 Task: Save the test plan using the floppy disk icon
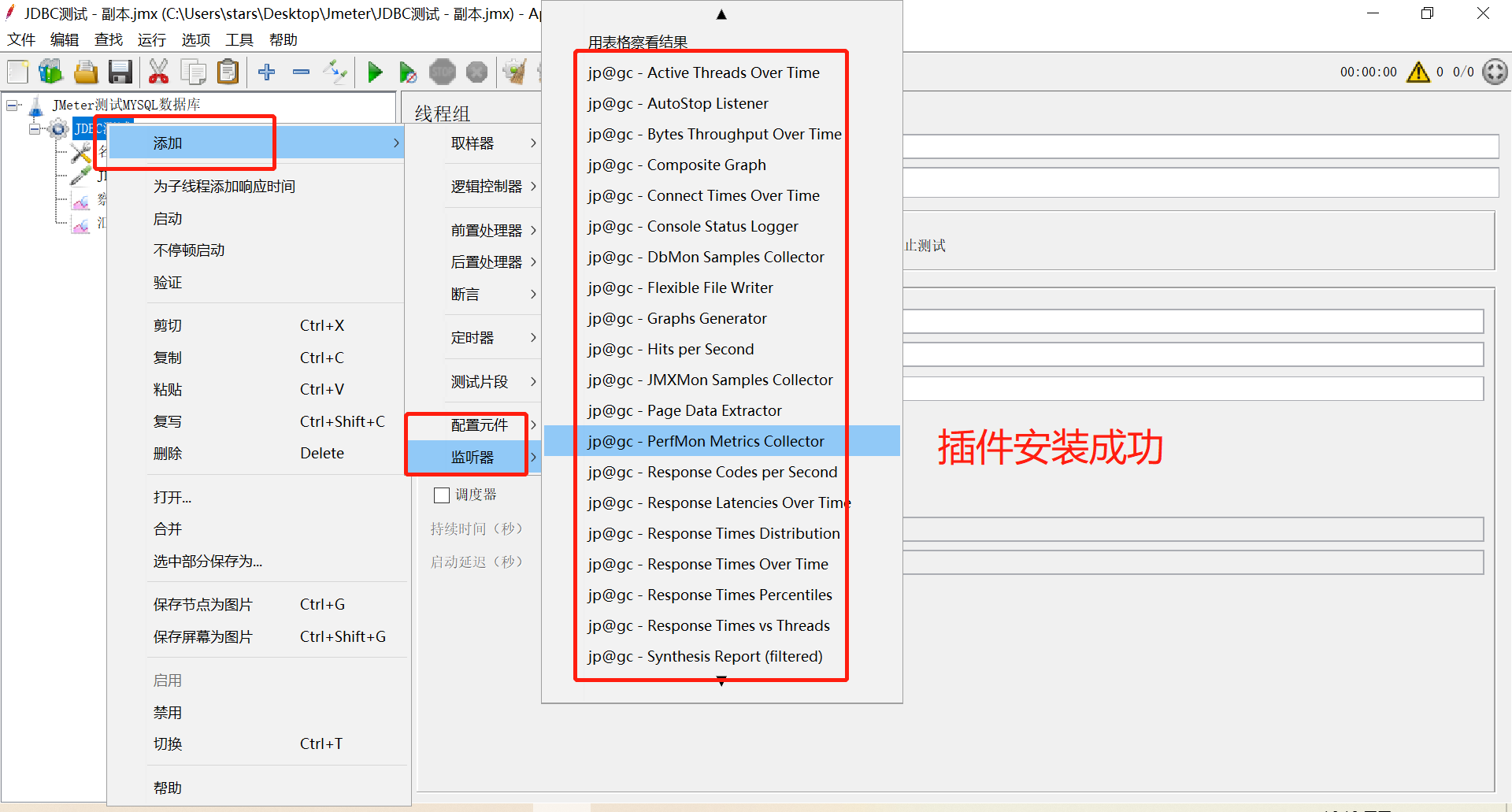coord(120,72)
